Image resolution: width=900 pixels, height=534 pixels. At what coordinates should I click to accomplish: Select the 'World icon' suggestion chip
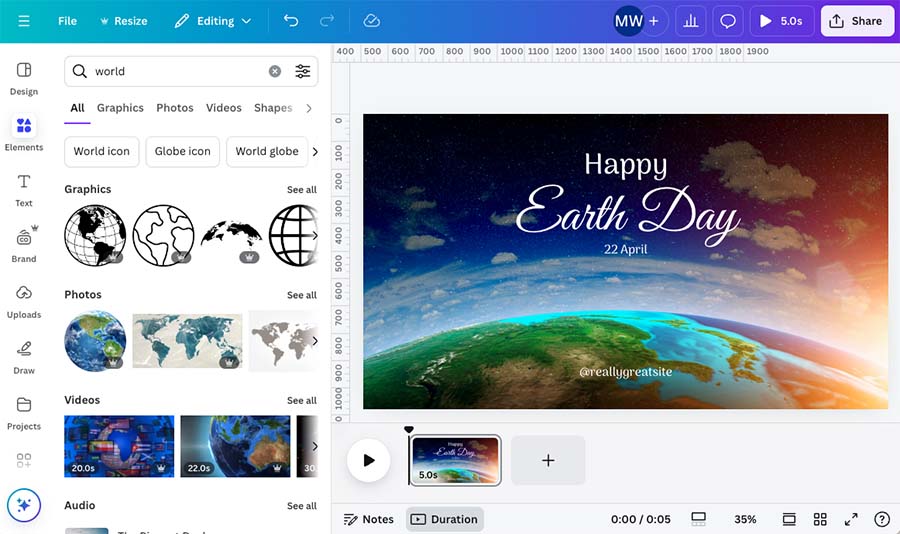coord(102,152)
